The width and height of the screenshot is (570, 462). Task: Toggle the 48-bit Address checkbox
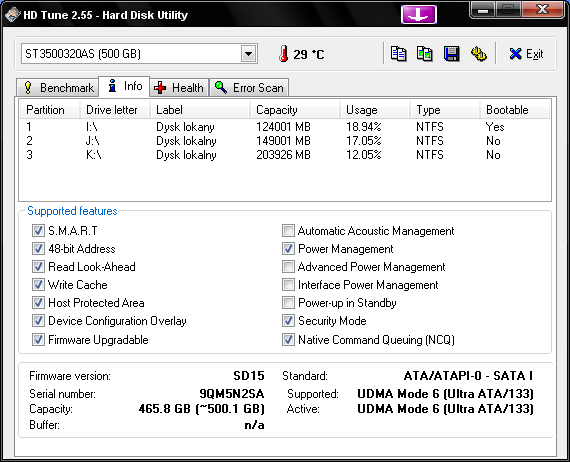(38, 249)
